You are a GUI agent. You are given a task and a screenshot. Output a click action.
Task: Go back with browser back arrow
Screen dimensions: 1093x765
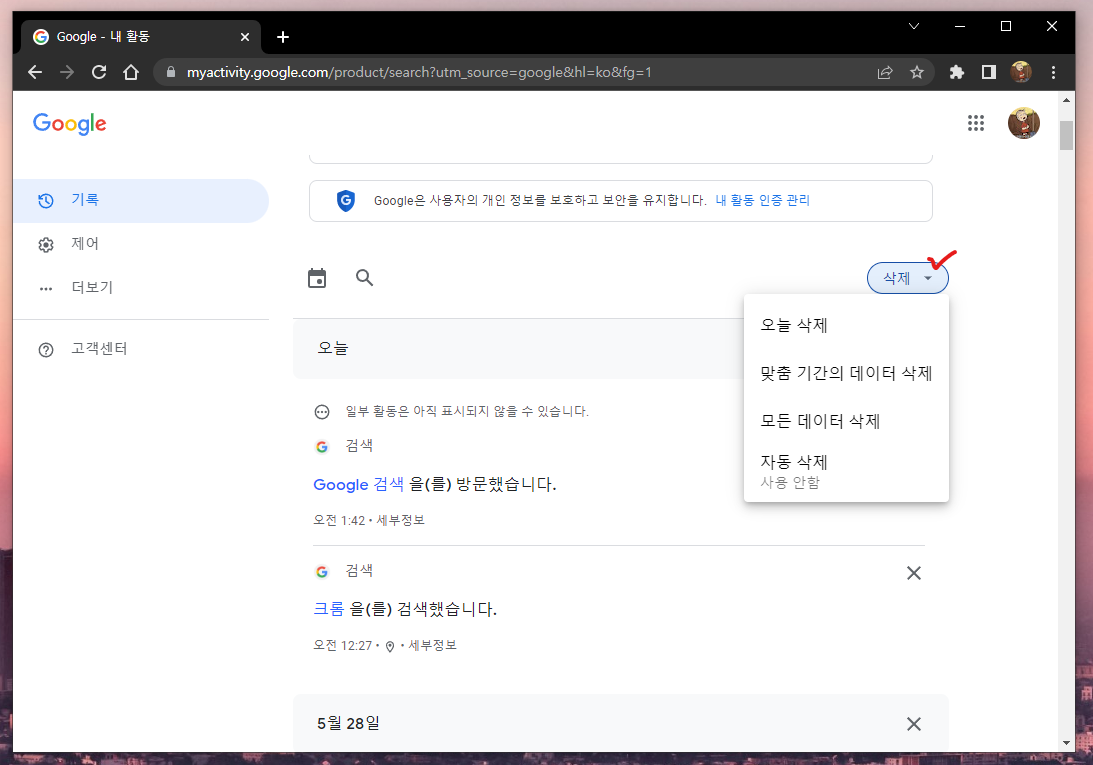[x=35, y=72]
